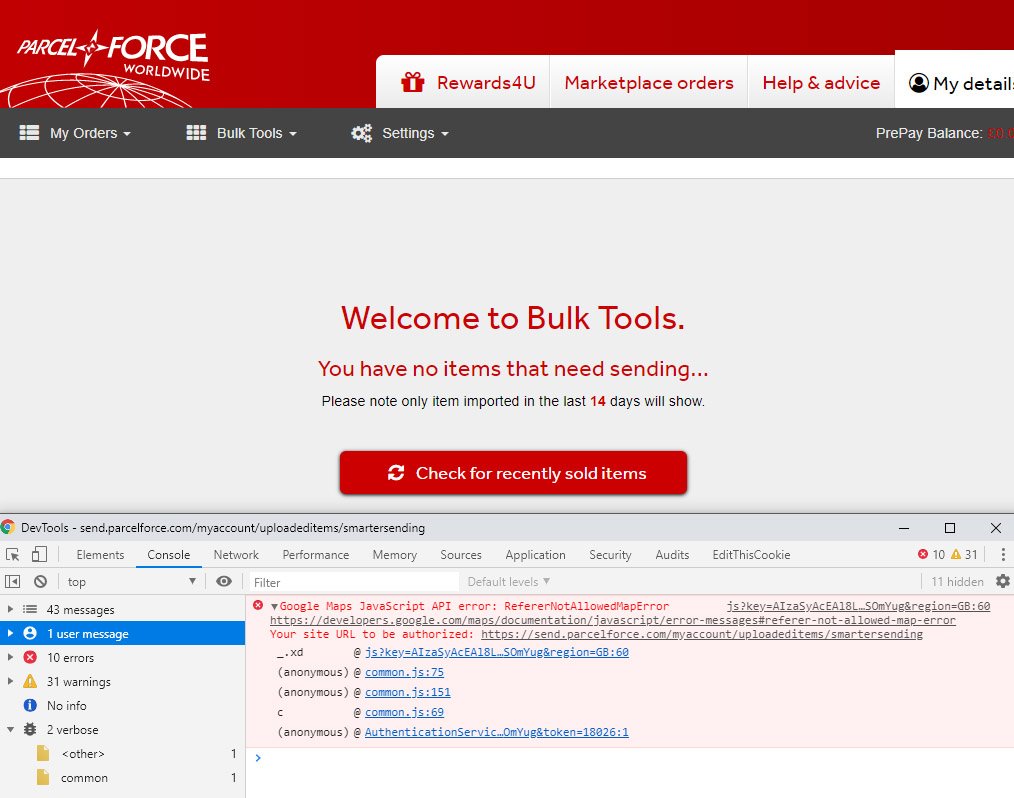
Task: Open the Marketplace orders tab
Action: [x=649, y=83]
